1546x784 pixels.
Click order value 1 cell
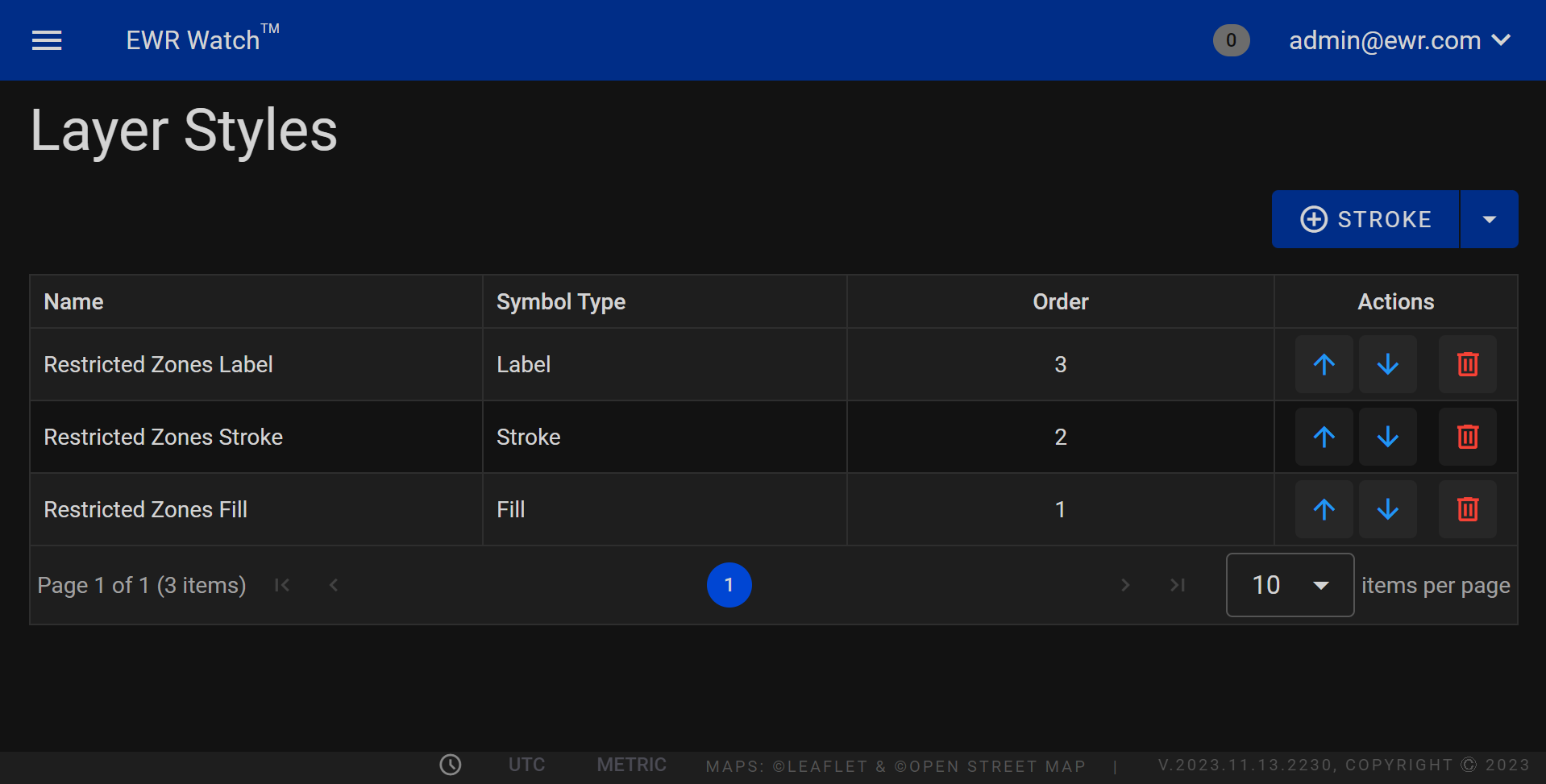(x=1061, y=509)
